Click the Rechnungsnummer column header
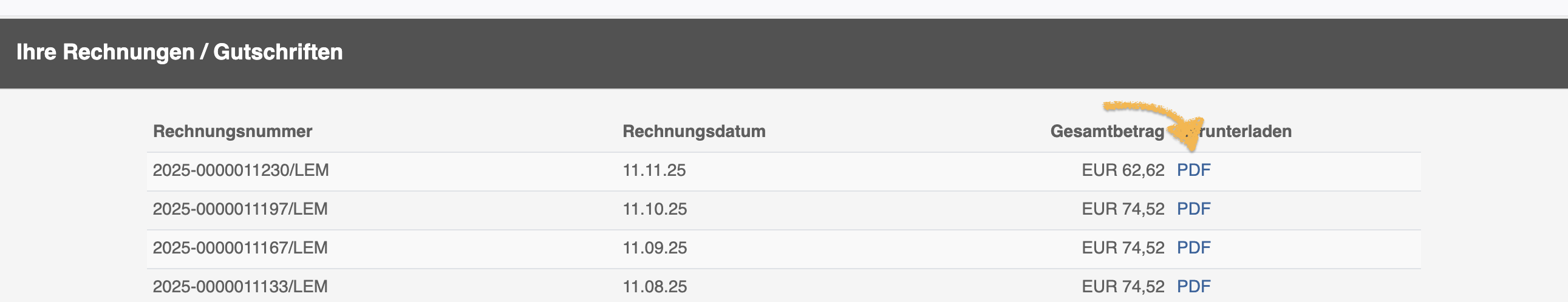This screenshot has height=302, width=1568. [x=233, y=131]
